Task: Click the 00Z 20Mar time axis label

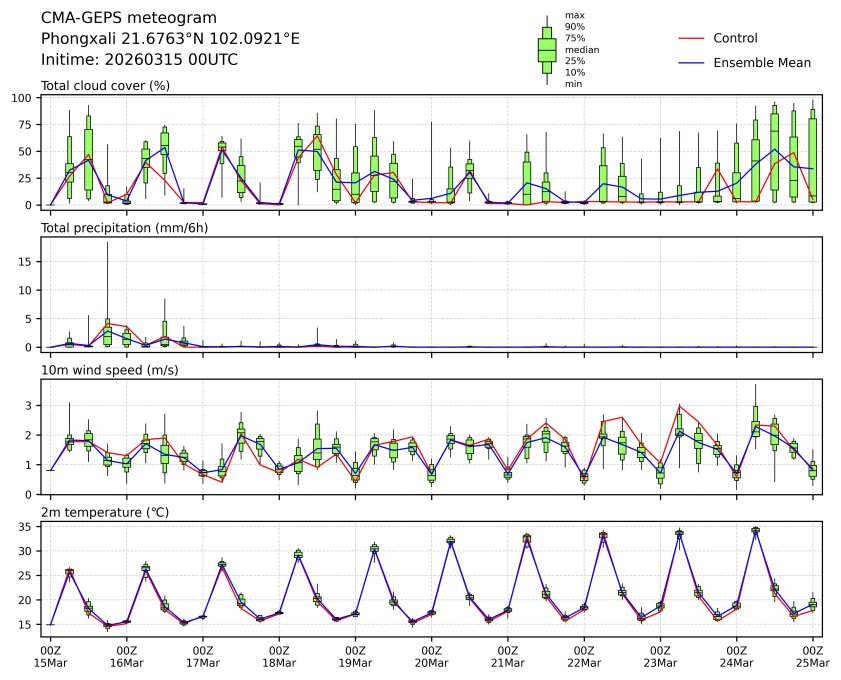Action: [x=431, y=656]
